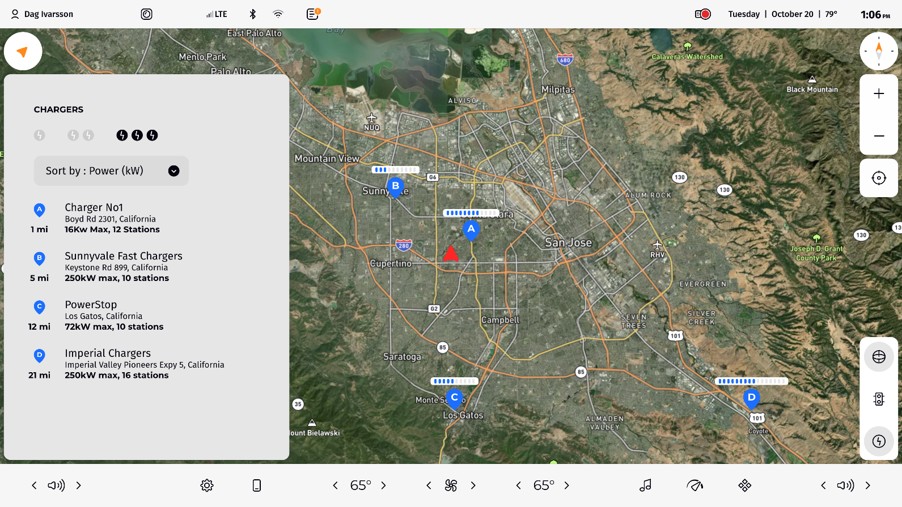Click the compass orientation control
This screenshot has height=507, width=902.
[878, 51]
